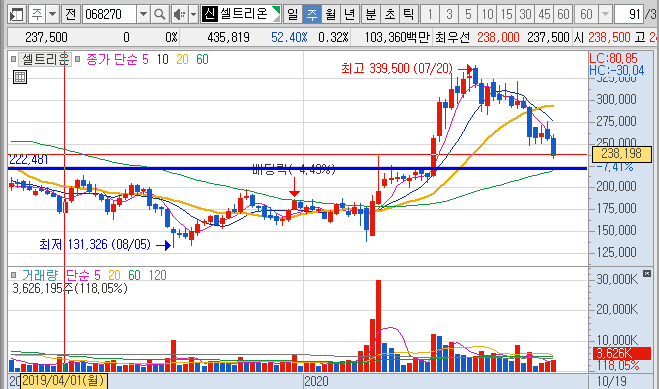This screenshot has width=659, height=389.
Task: Click the 2019/04/01(월) date label
Action: point(63,381)
